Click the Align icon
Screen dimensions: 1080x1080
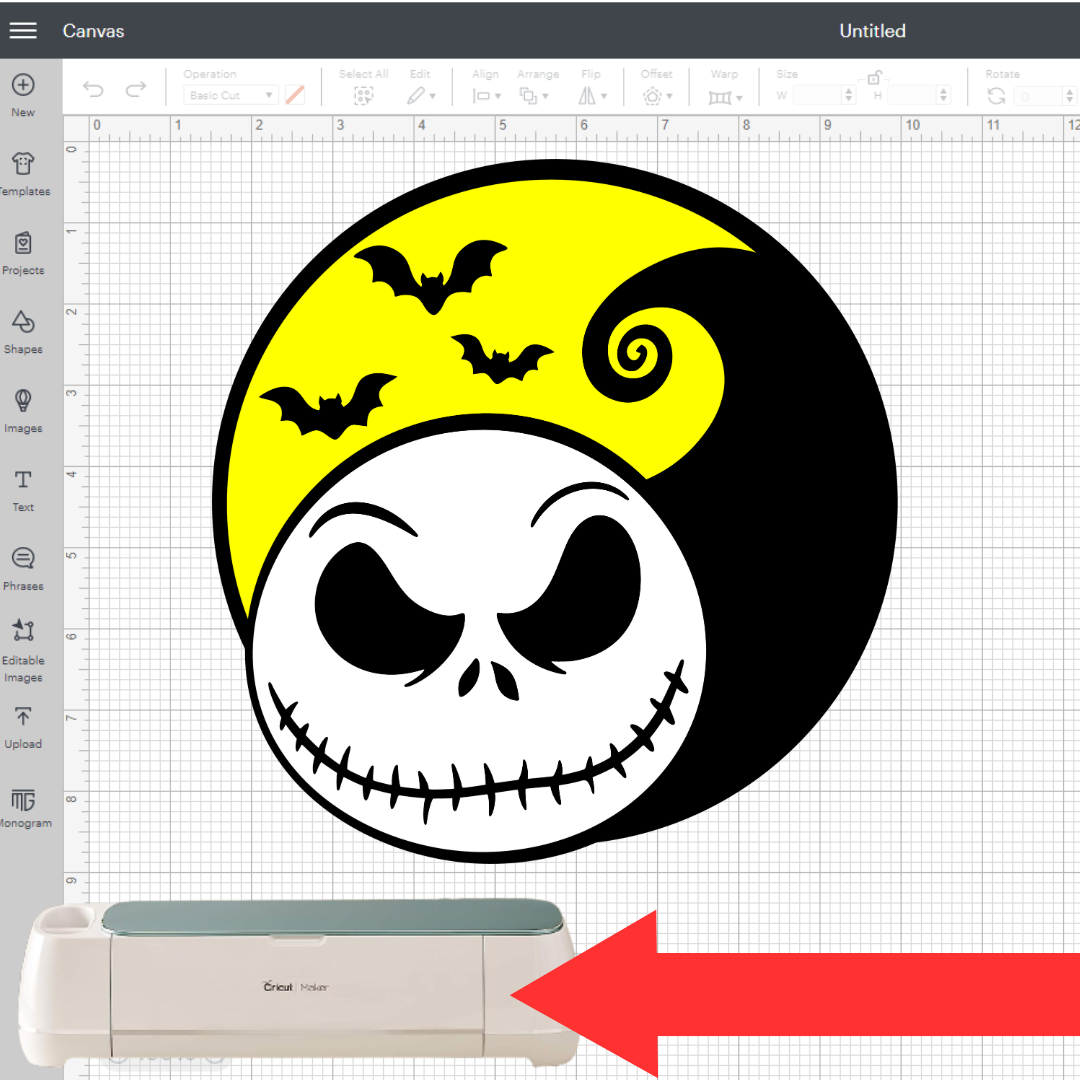click(481, 96)
